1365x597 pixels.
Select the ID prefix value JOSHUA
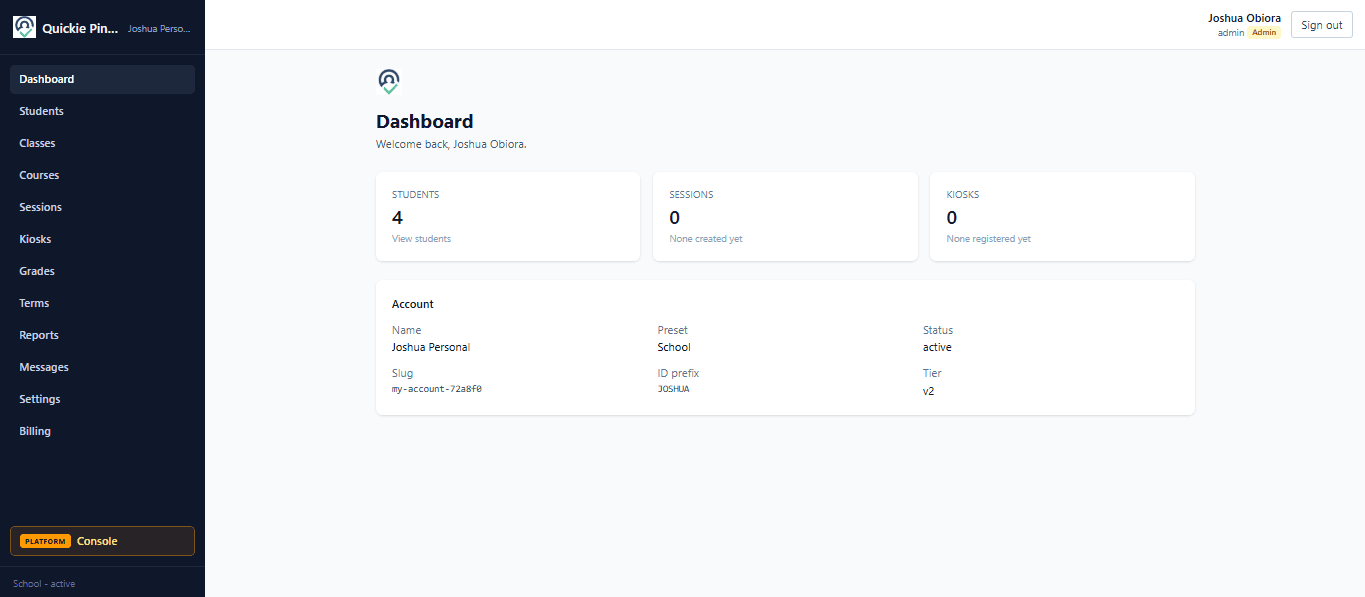(x=673, y=389)
